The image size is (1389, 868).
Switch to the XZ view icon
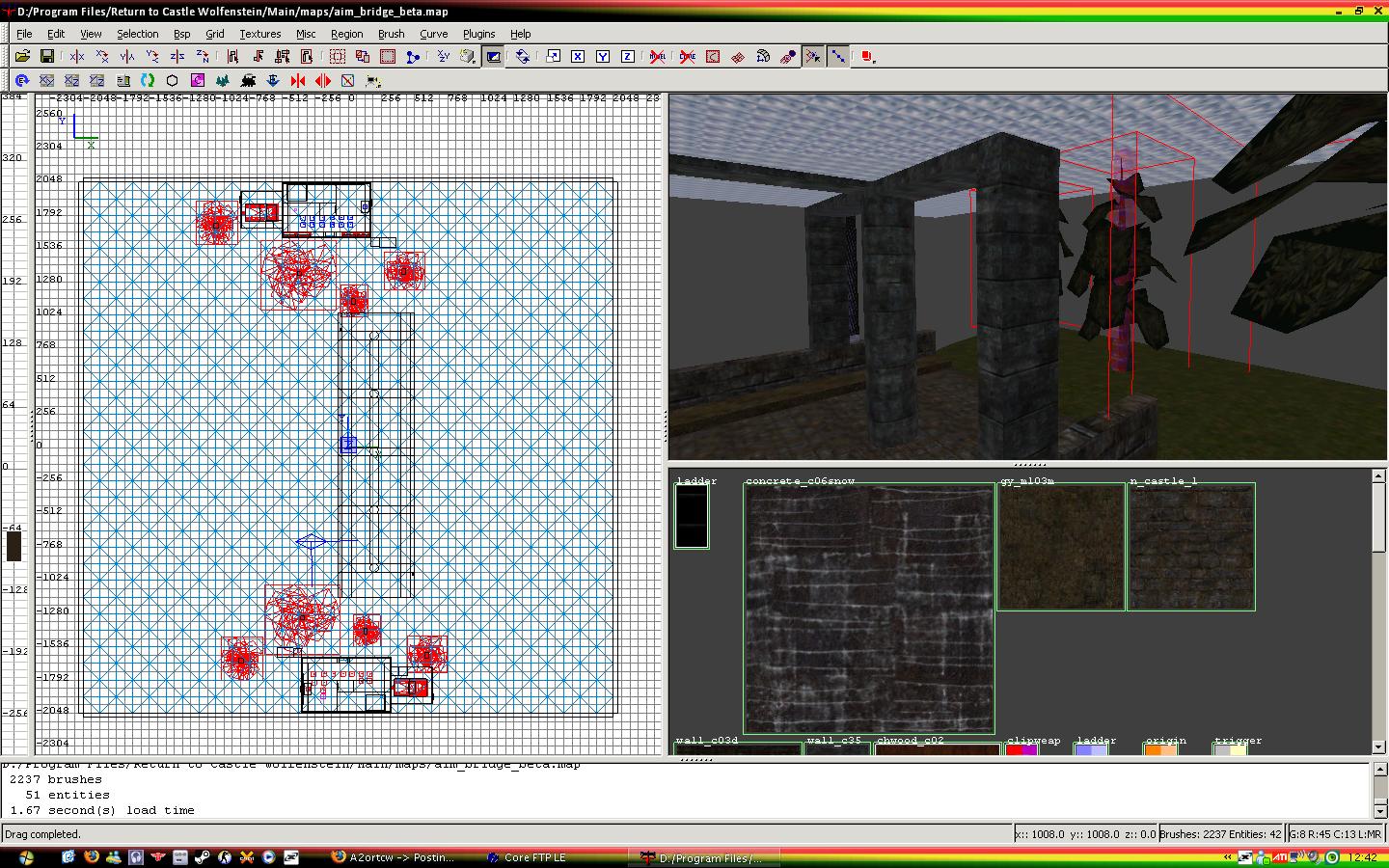pyautogui.click(x=72, y=81)
